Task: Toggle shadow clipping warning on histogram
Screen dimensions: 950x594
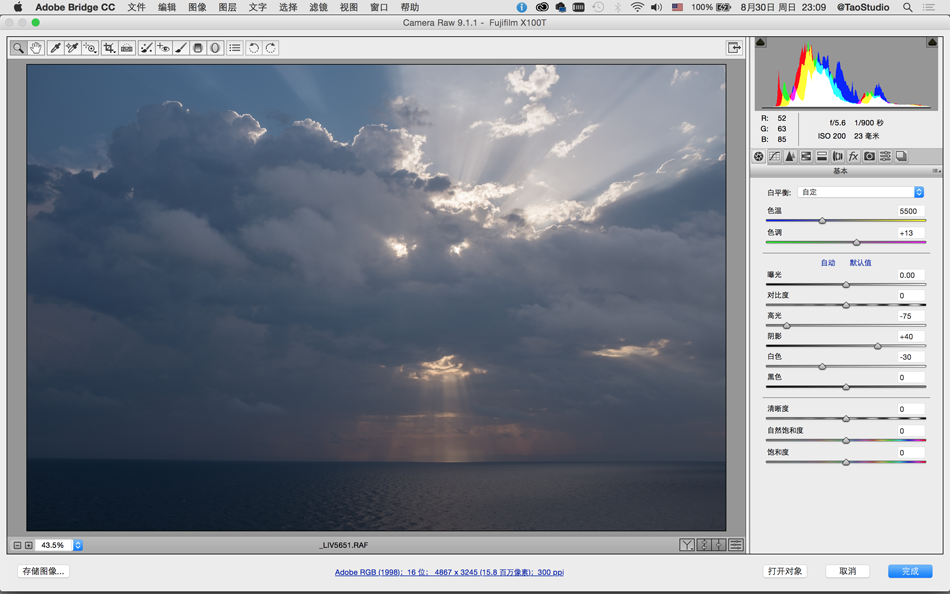Action: coord(761,42)
